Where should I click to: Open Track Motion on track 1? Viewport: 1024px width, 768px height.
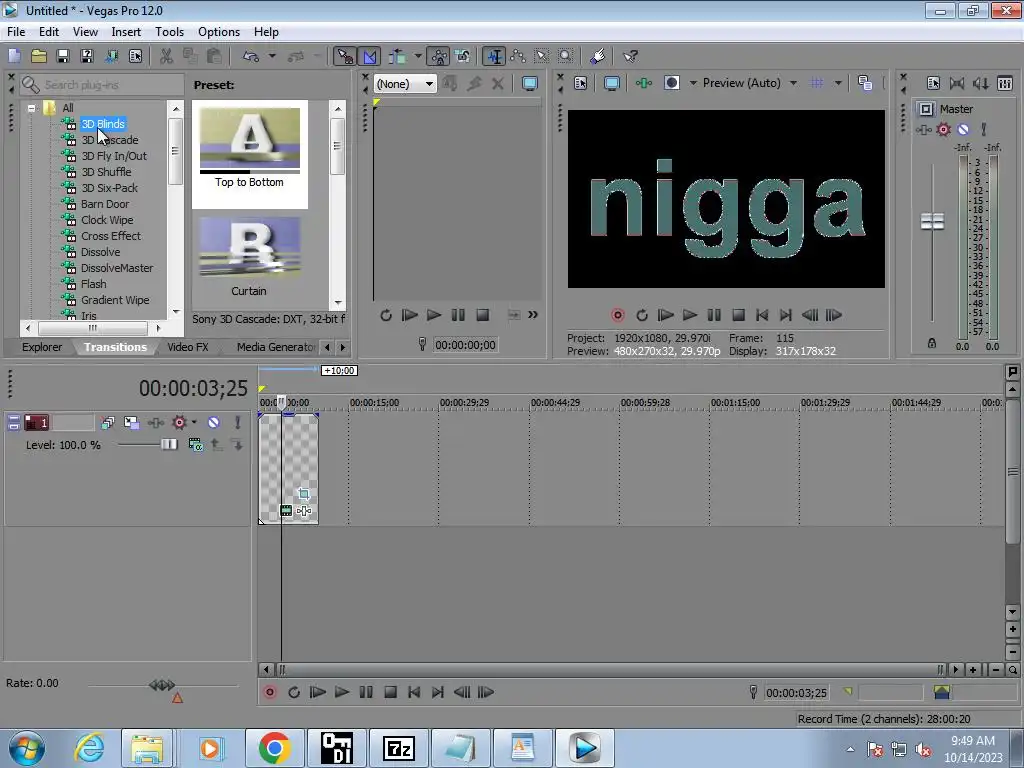131,423
